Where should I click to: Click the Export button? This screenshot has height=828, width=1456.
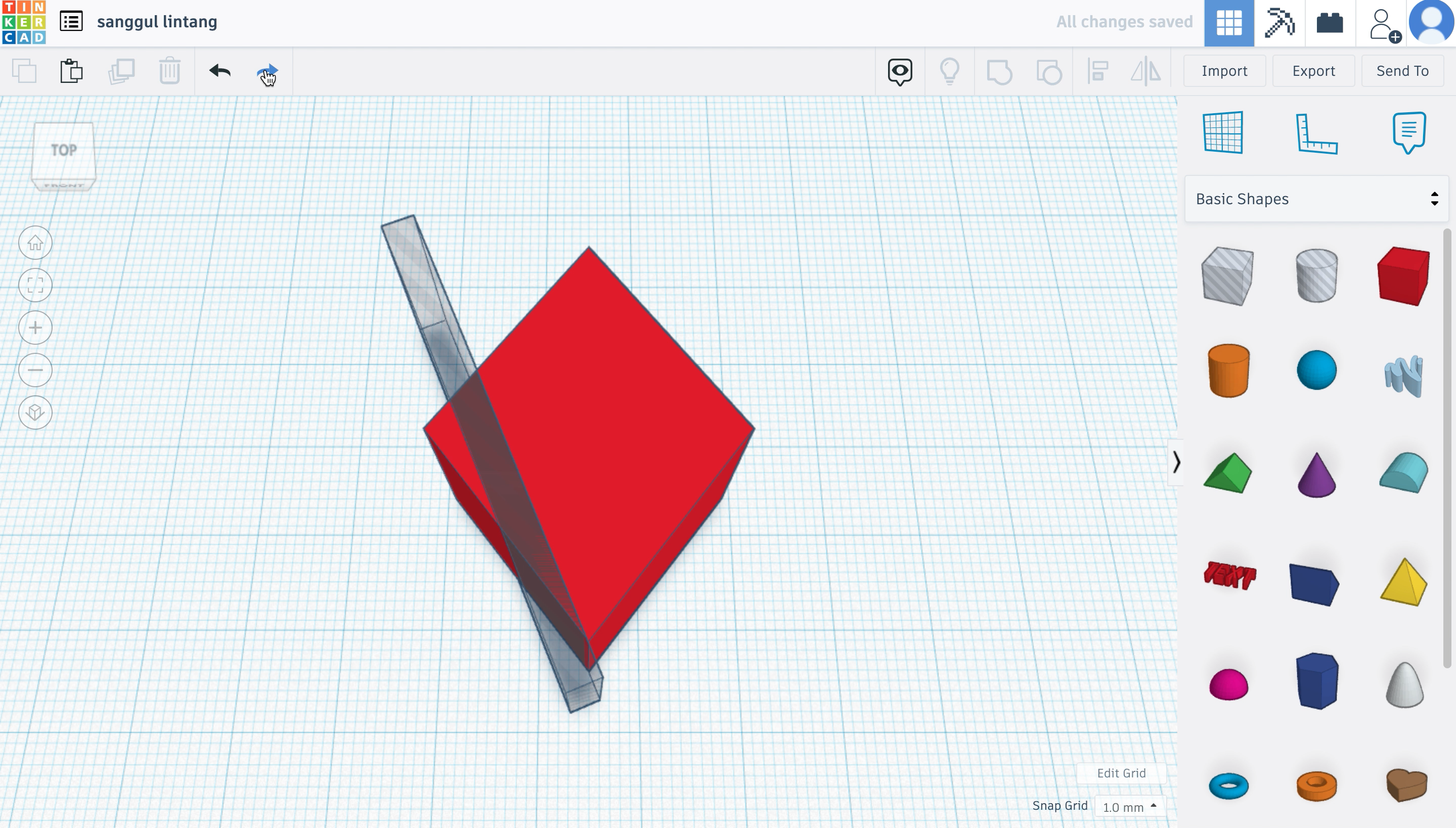1313,70
